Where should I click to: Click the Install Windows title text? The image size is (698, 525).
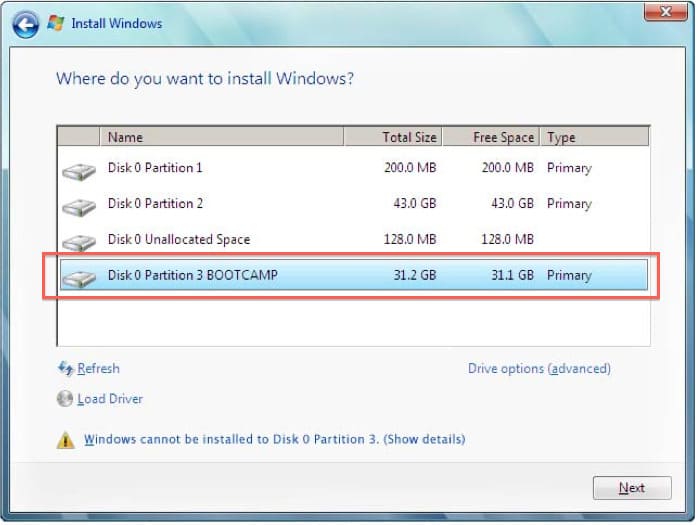tap(117, 23)
